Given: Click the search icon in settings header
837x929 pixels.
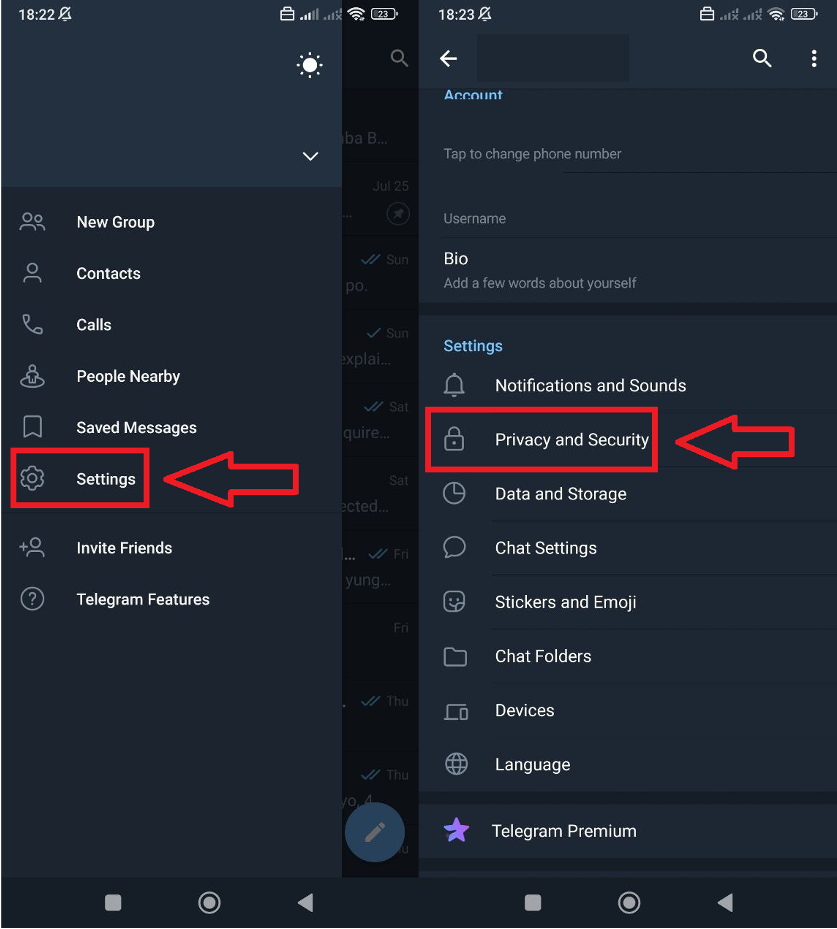Looking at the screenshot, I should tap(762, 59).
